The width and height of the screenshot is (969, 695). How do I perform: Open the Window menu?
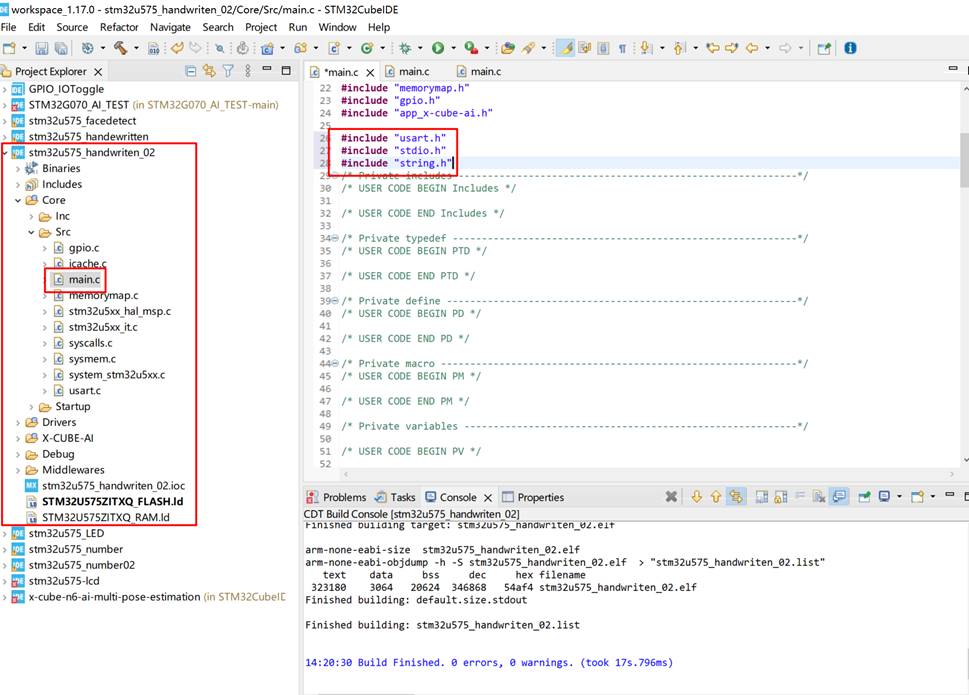337,27
